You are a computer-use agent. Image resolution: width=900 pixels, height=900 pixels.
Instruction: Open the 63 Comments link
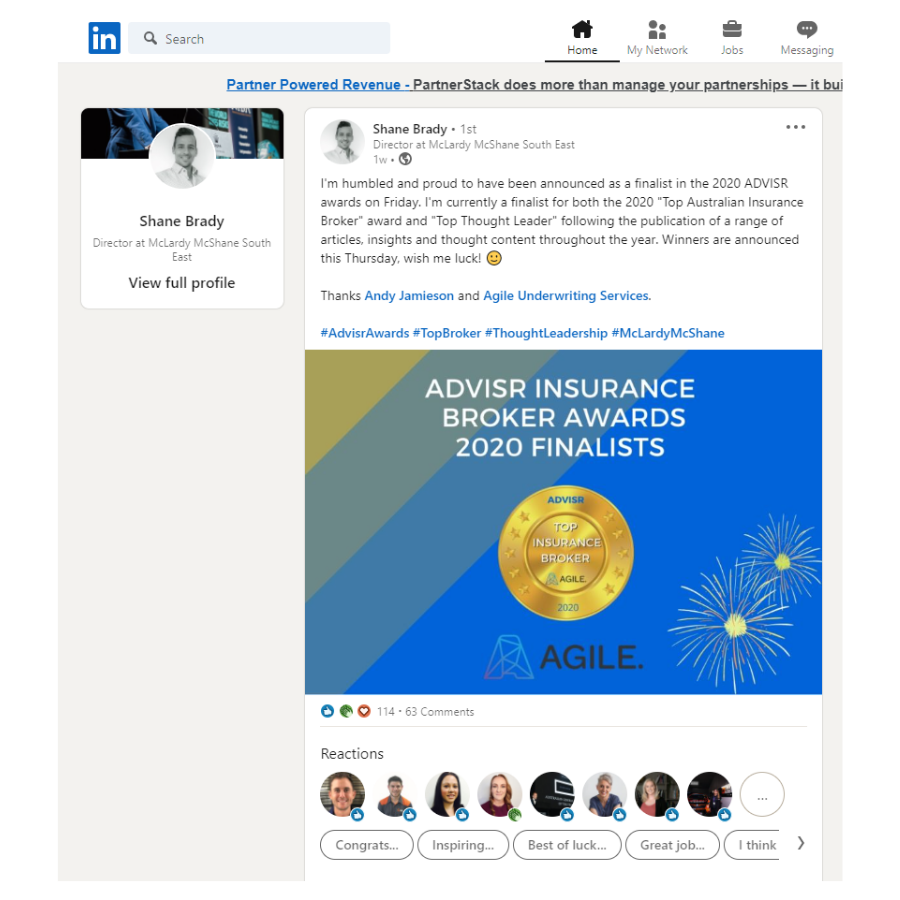coord(440,712)
